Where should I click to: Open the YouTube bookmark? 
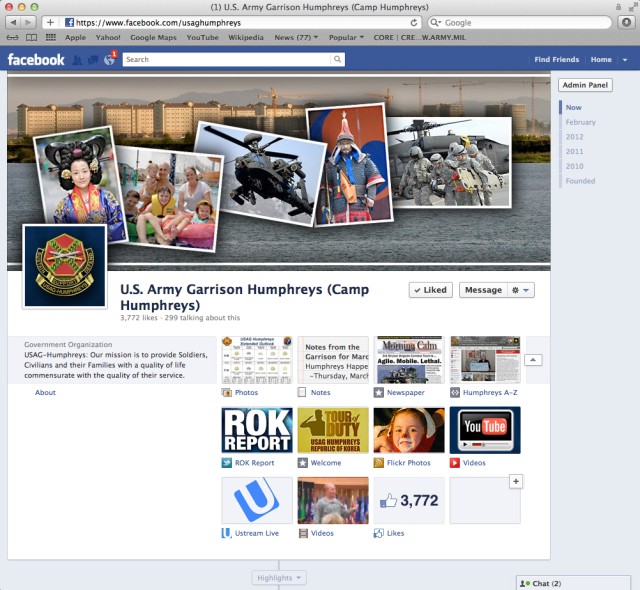[x=202, y=38]
